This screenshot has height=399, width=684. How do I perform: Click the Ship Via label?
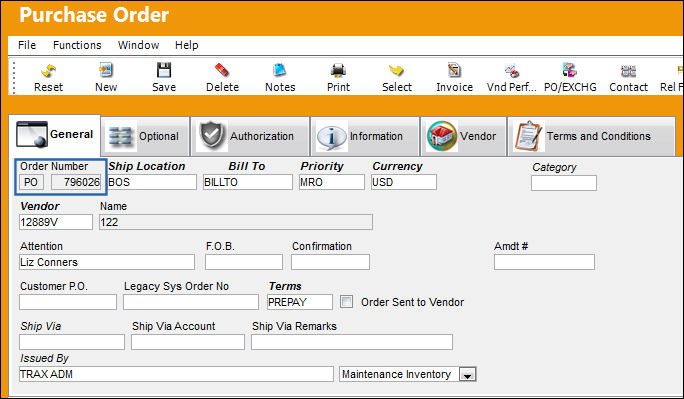(x=41, y=326)
